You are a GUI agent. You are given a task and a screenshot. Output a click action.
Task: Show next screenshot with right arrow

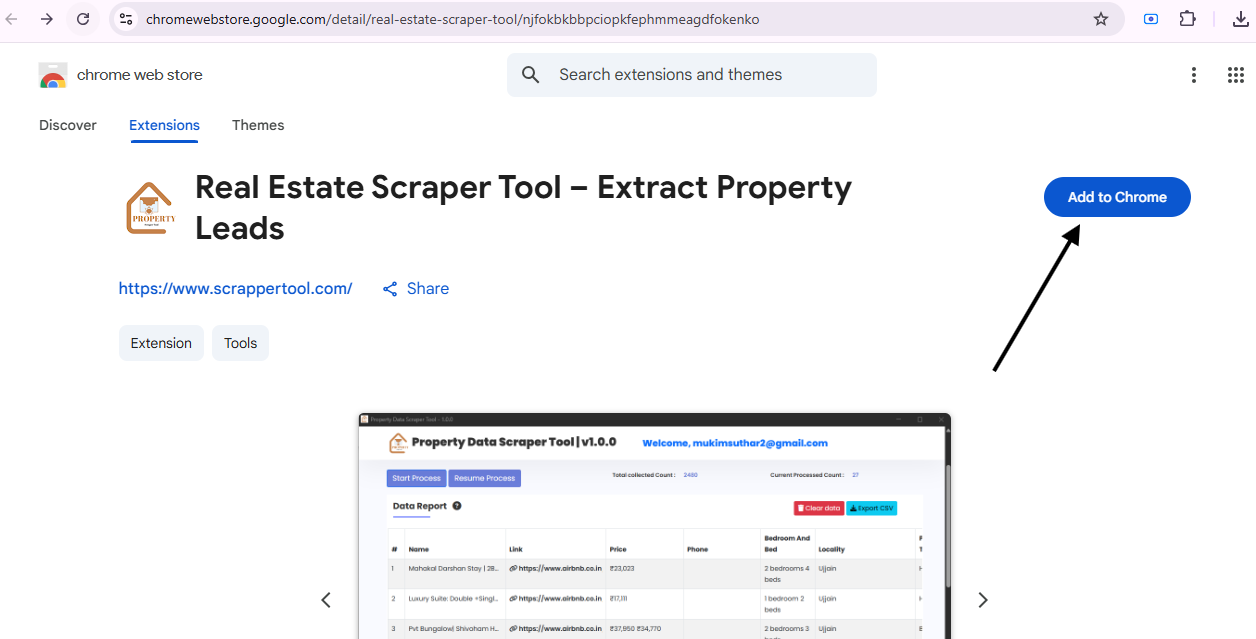click(982, 600)
